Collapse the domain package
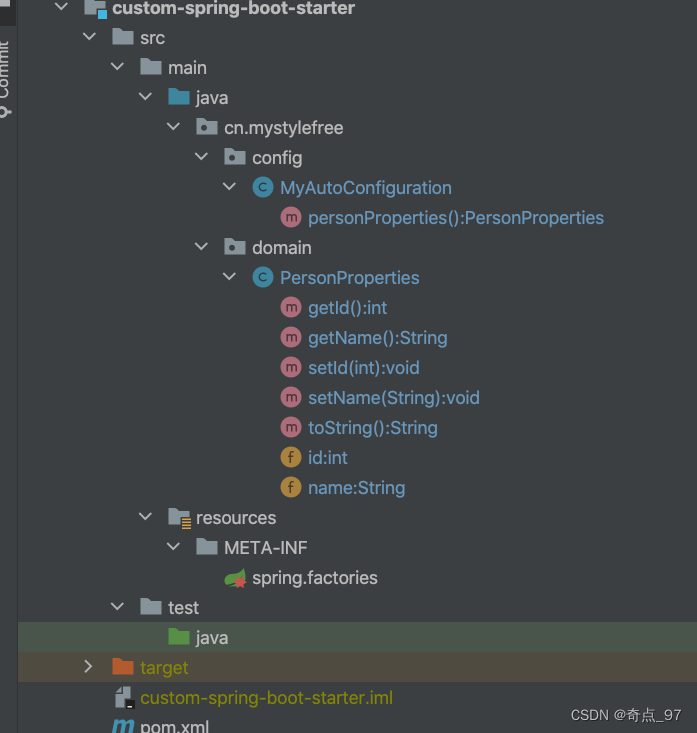Screen dimensions: 697x733 pos(201,248)
